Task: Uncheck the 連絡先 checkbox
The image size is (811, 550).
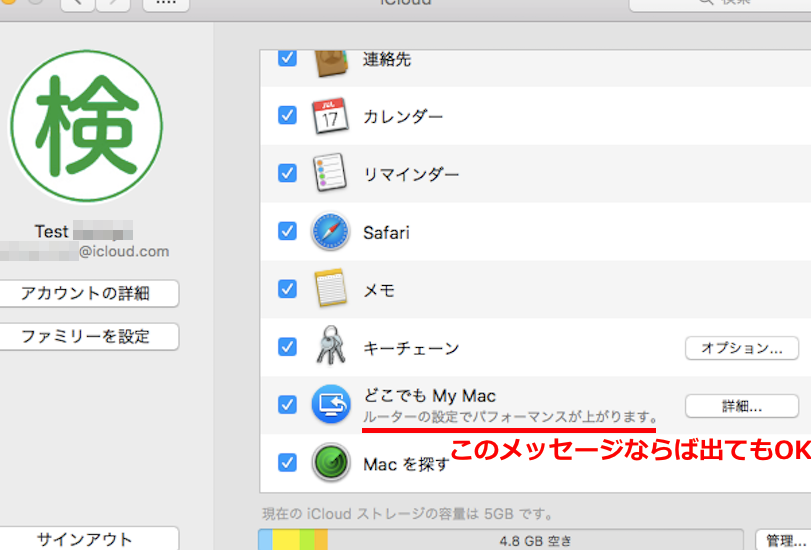Action: click(x=287, y=57)
